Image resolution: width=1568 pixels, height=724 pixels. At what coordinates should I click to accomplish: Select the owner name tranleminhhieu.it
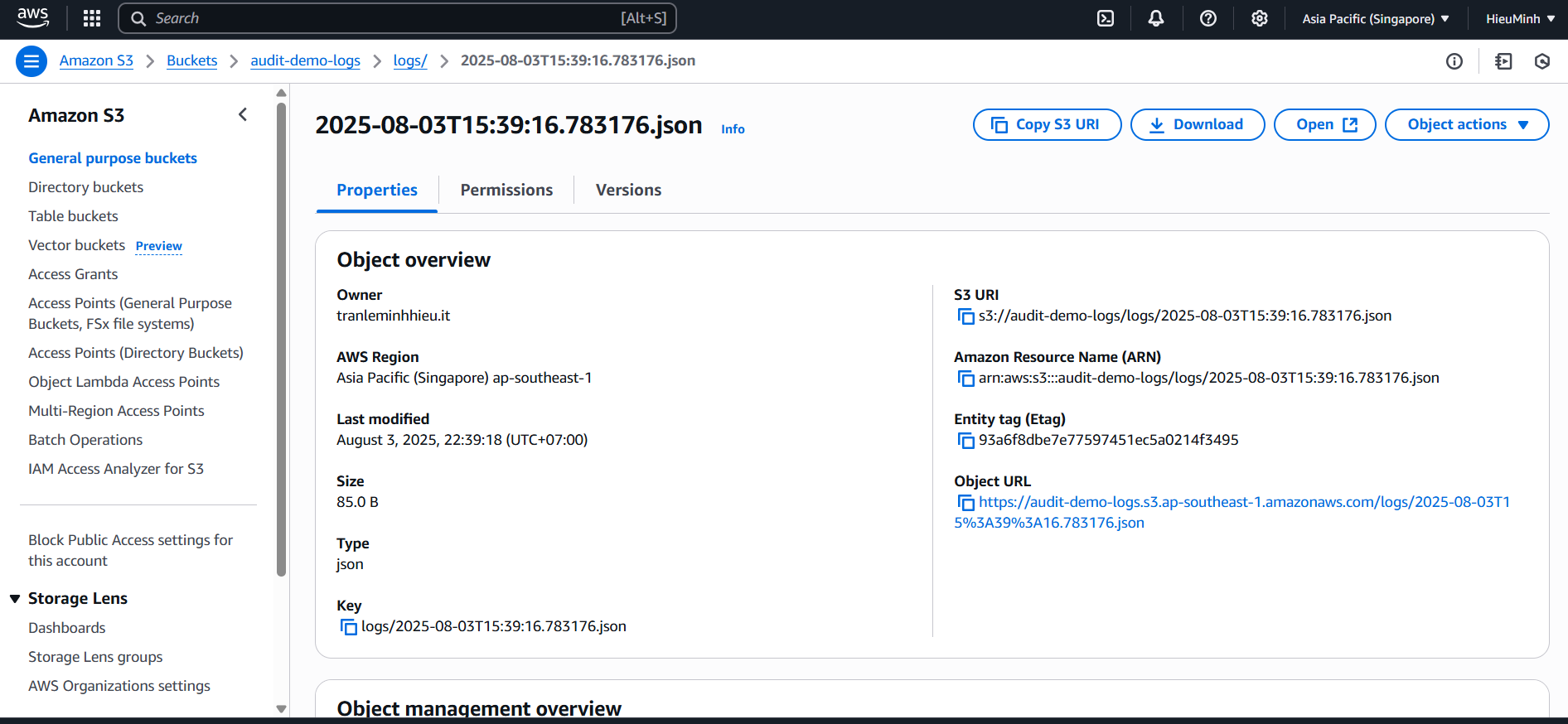(x=393, y=316)
